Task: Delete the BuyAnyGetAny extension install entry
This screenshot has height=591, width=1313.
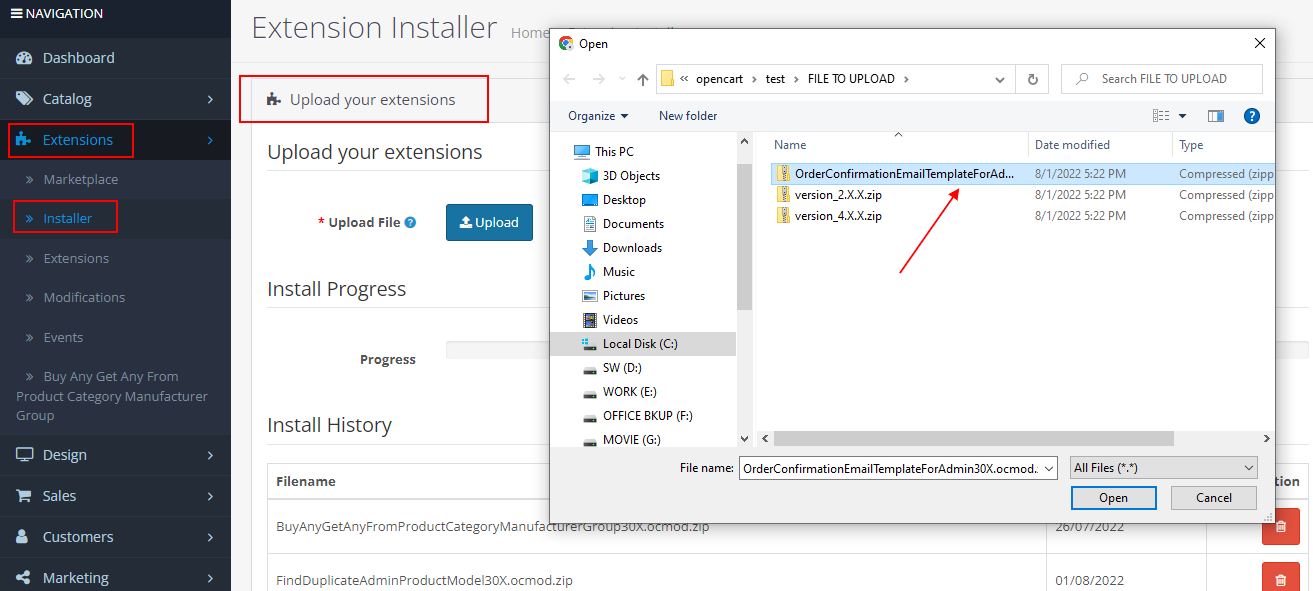Action: [1280, 526]
